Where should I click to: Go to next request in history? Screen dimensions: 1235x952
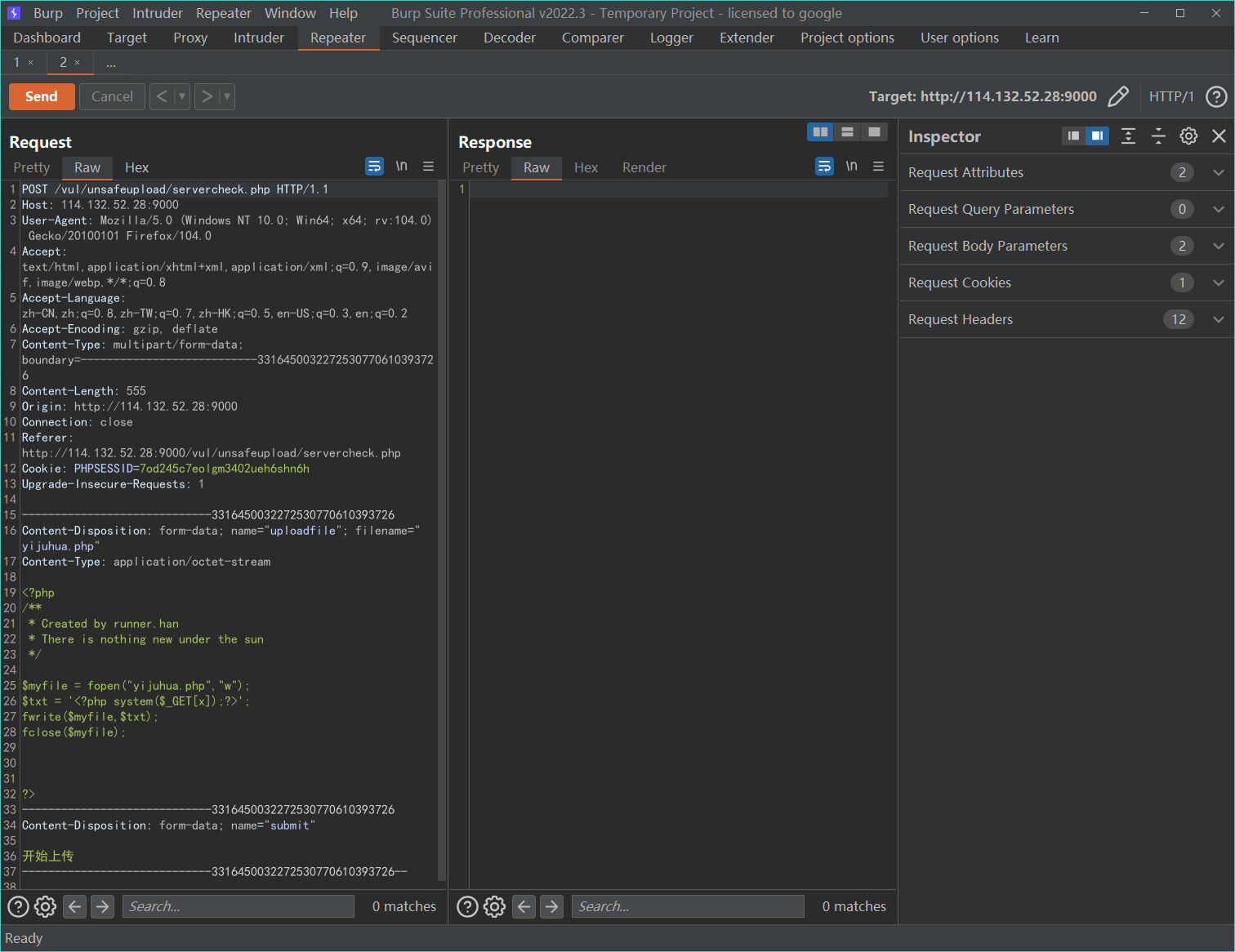(207, 96)
